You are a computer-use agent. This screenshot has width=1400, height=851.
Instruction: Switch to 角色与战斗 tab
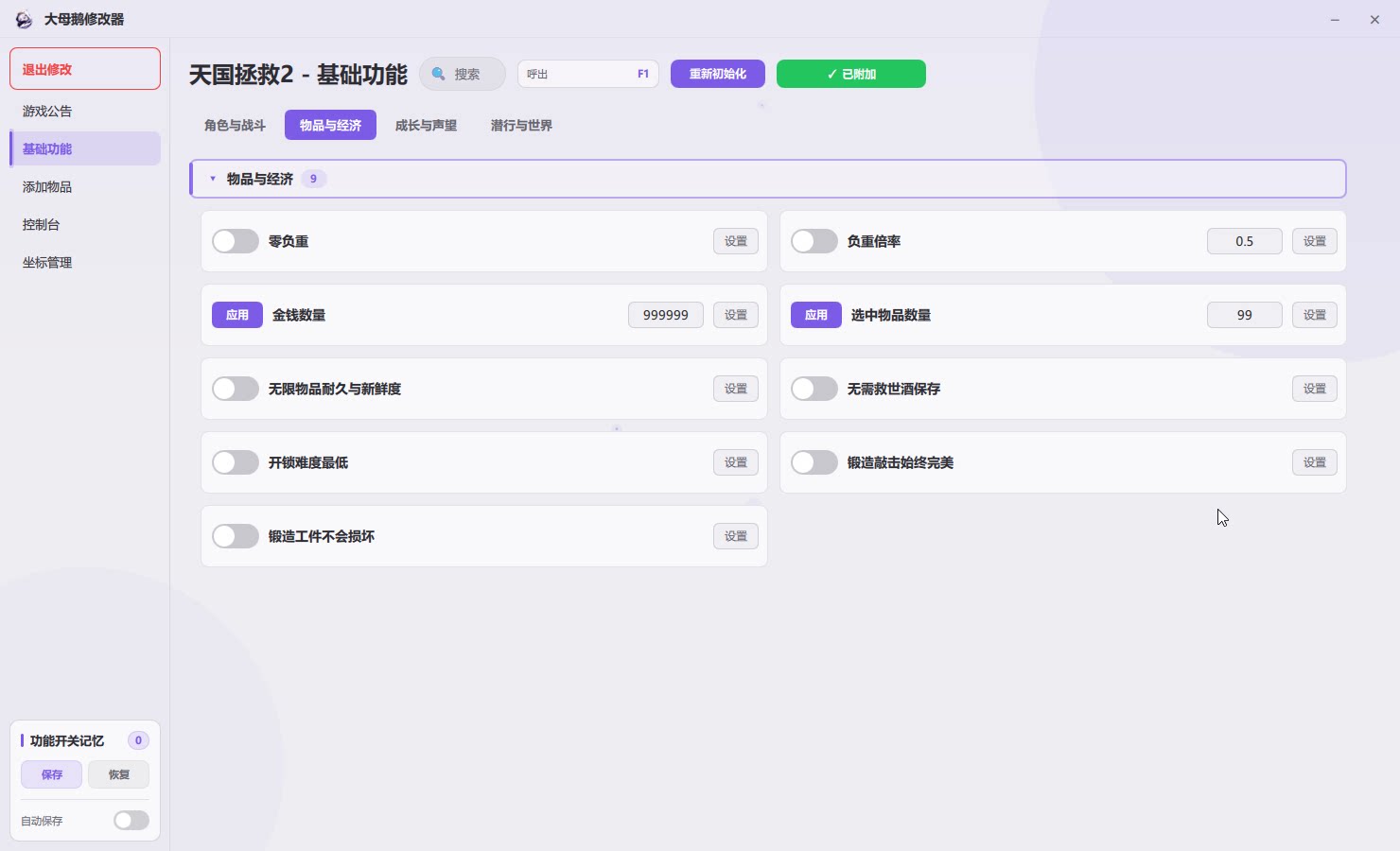235,125
